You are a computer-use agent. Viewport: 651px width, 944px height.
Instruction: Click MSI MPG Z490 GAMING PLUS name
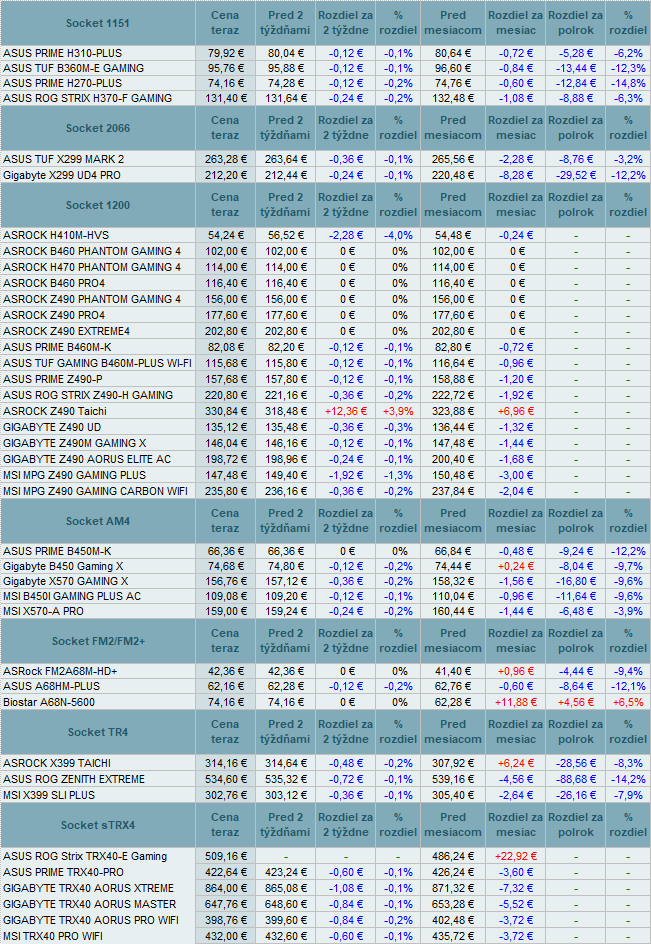(x=74, y=475)
